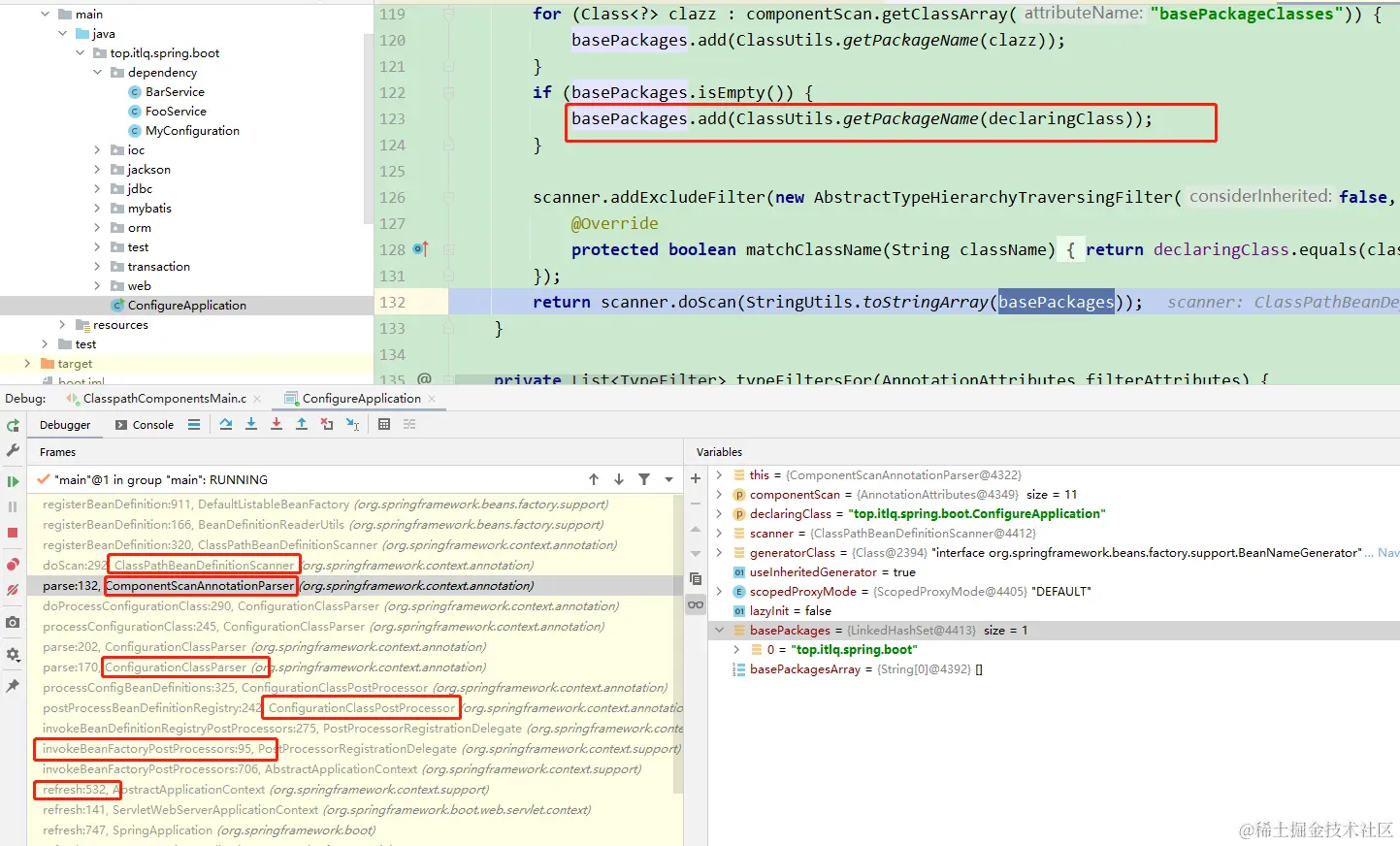Image resolution: width=1400 pixels, height=846 pixels.
Task: Add new watch with plus icon
Action: tap(696, 478)
